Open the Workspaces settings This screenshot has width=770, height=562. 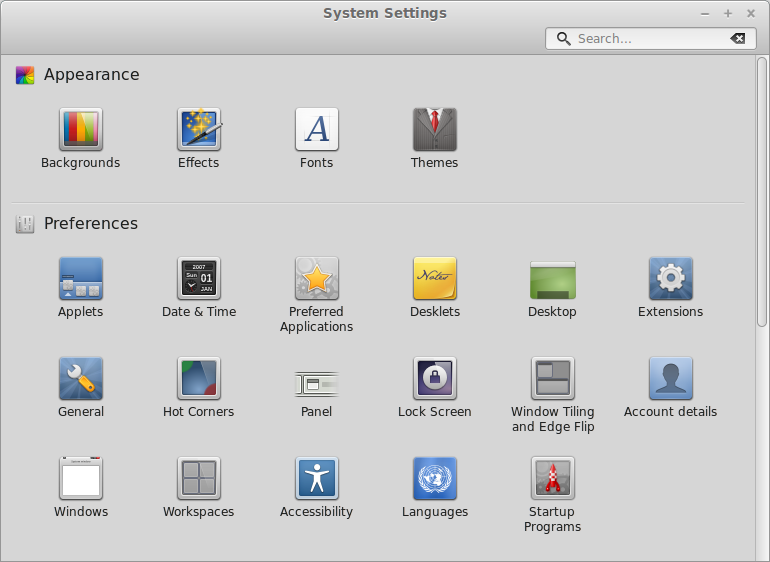198,479
